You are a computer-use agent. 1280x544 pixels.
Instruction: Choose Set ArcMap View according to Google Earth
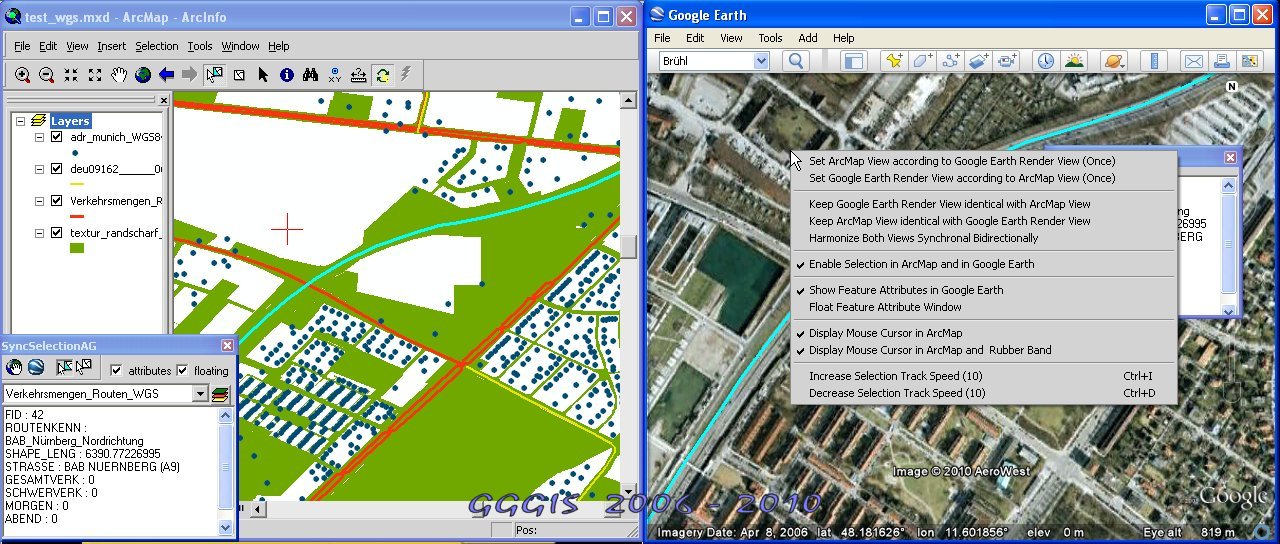point(962,160)
